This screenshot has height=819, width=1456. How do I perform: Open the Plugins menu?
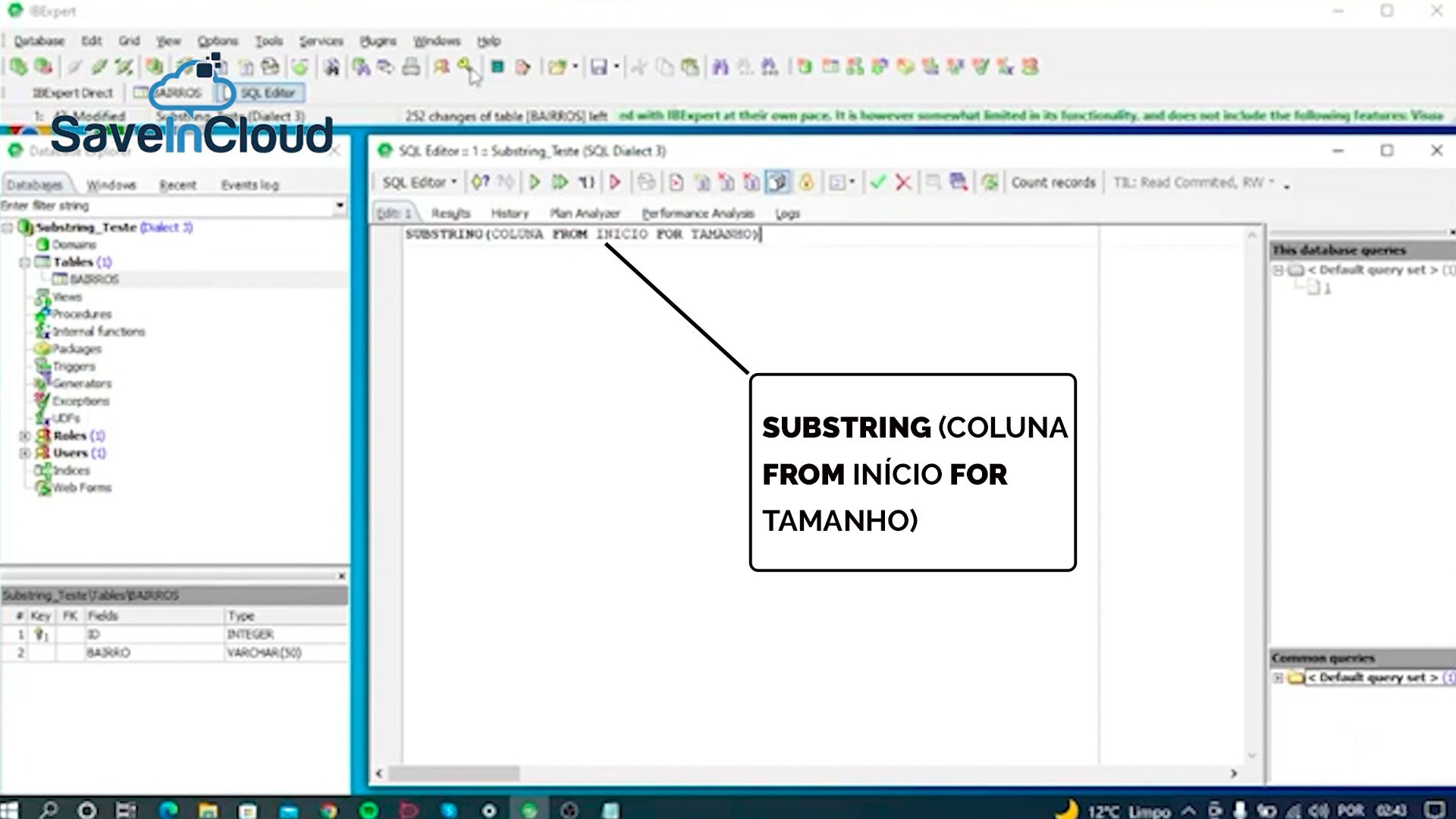coord(378,41)
